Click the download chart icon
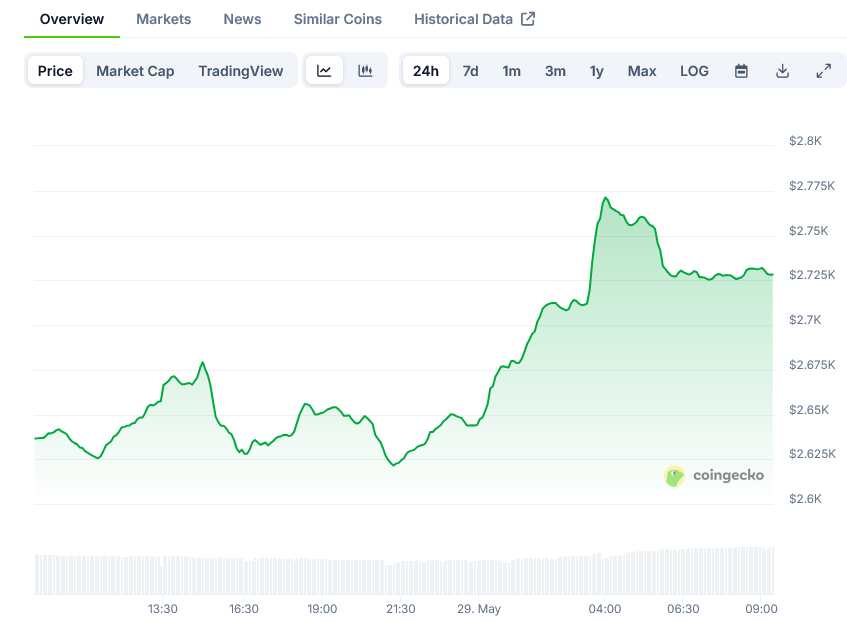Screen dimensions: 847x622 [x=782, y=70]
